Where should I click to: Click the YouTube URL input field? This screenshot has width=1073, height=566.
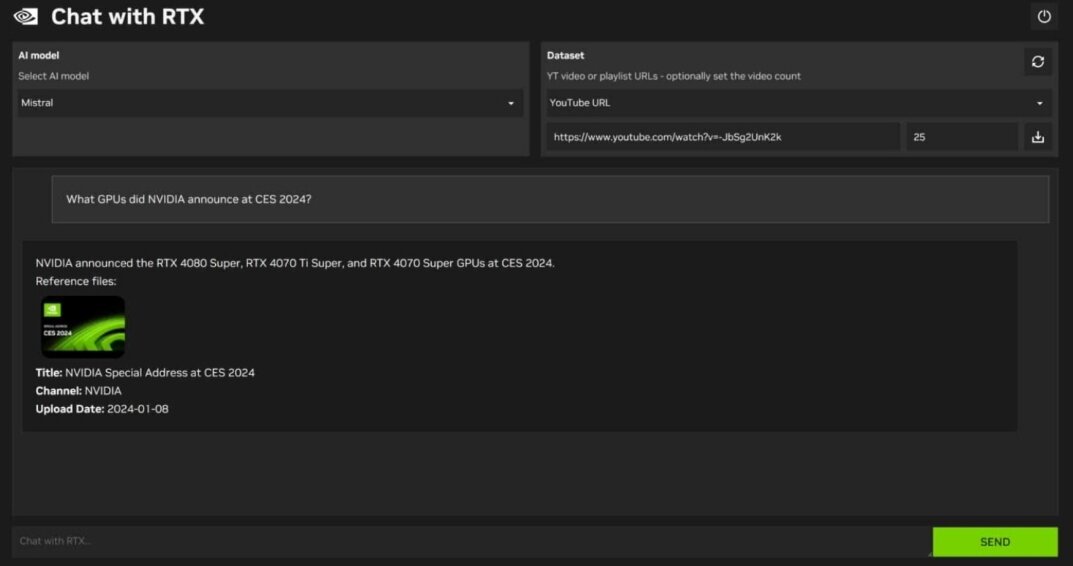point(723,137)
